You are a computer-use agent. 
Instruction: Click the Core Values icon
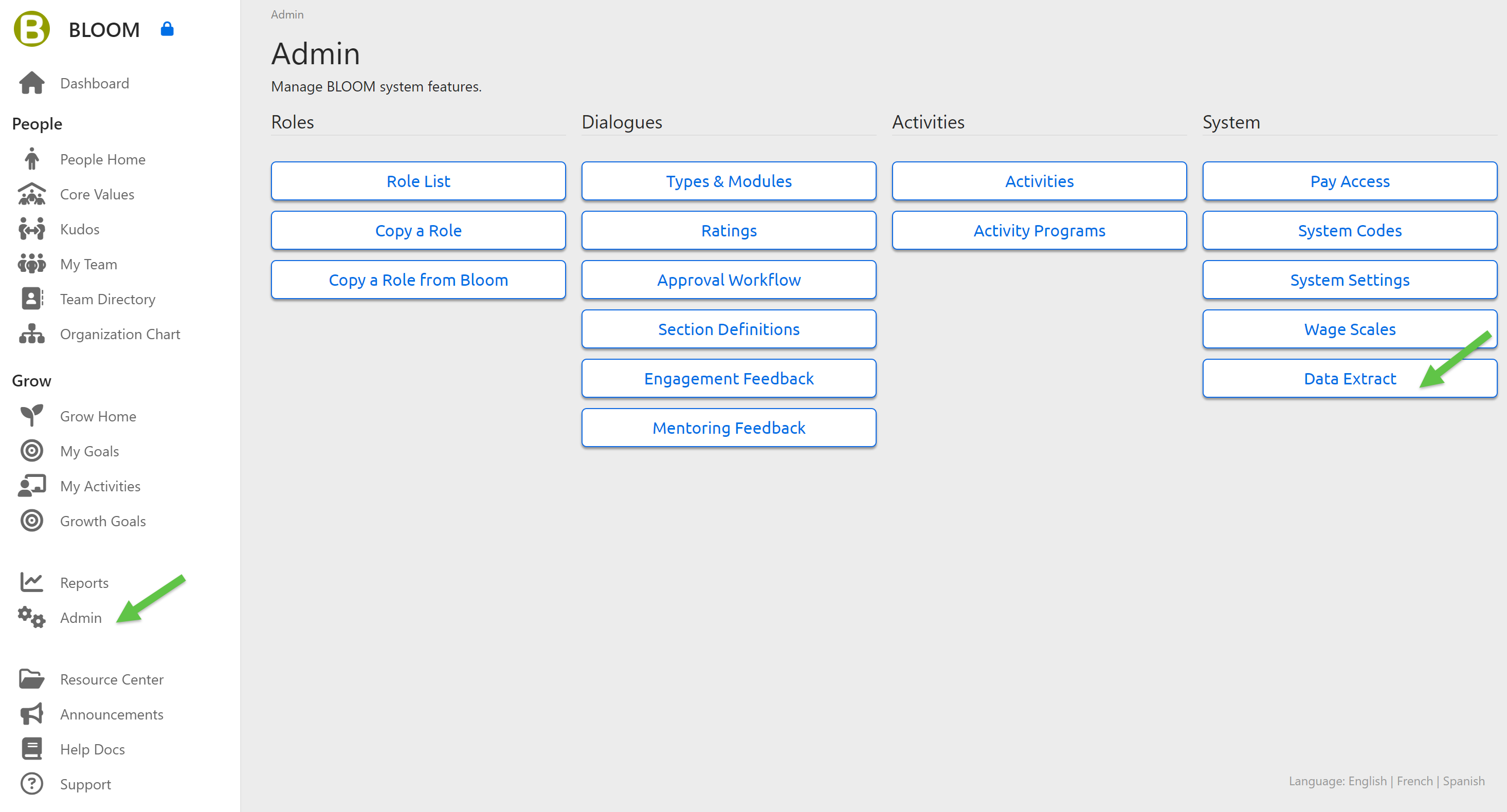pos(31,194)
